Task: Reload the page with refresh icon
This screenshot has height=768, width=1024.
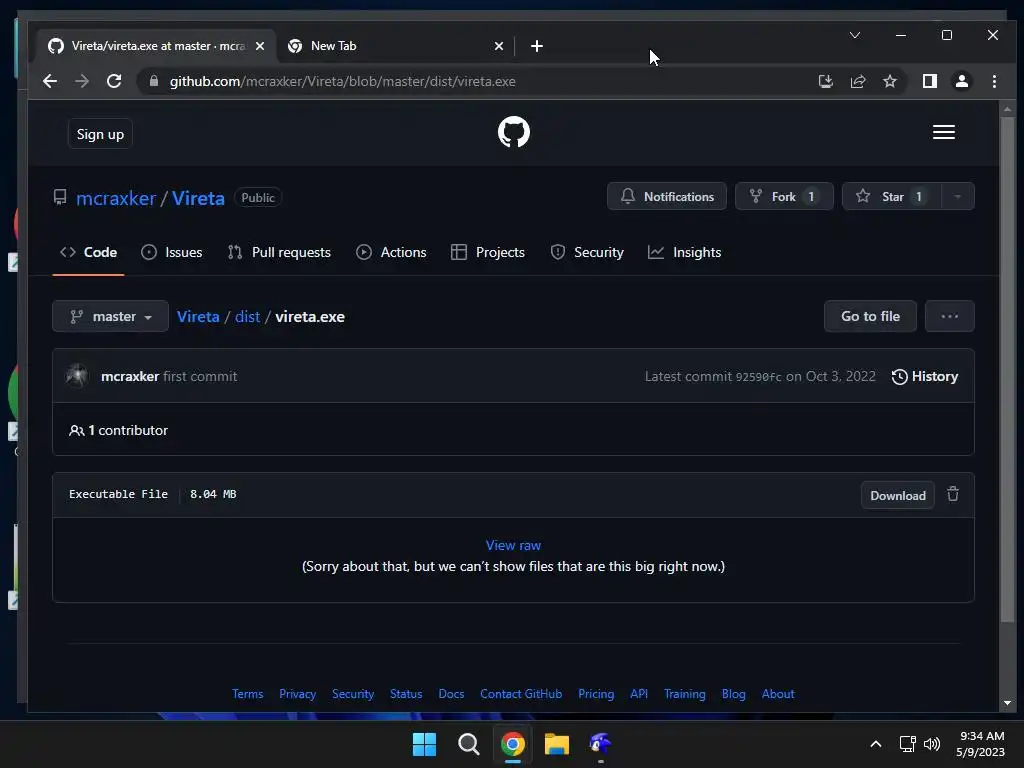Action: point(114,81)
